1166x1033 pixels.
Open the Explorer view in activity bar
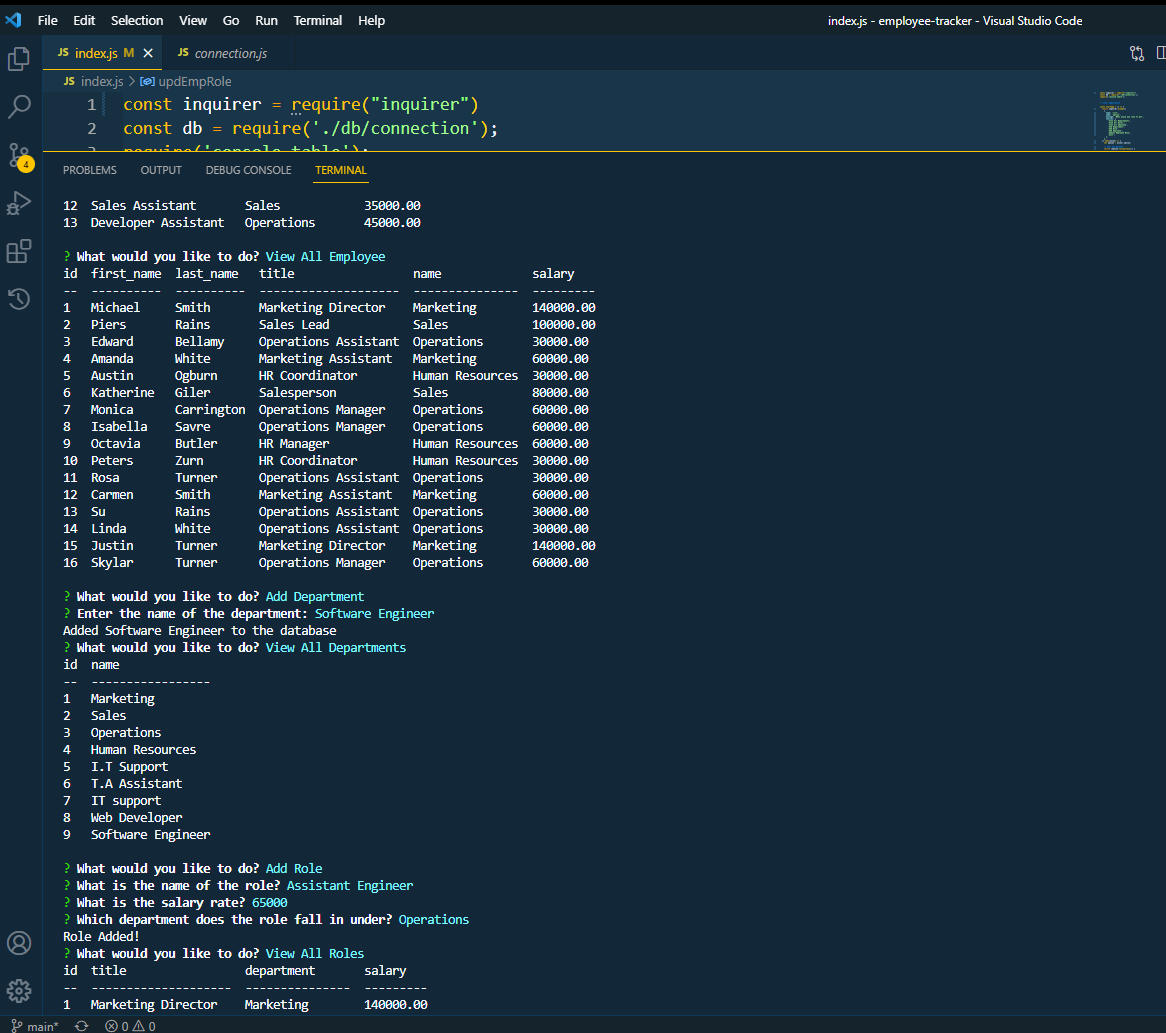(x=19, y=59)
